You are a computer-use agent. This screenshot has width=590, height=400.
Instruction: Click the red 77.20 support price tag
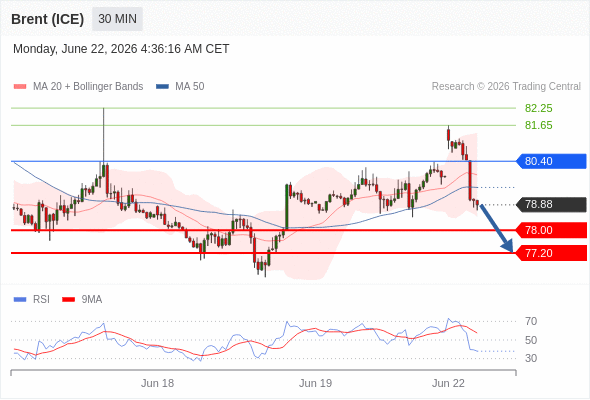pos(551,253)
